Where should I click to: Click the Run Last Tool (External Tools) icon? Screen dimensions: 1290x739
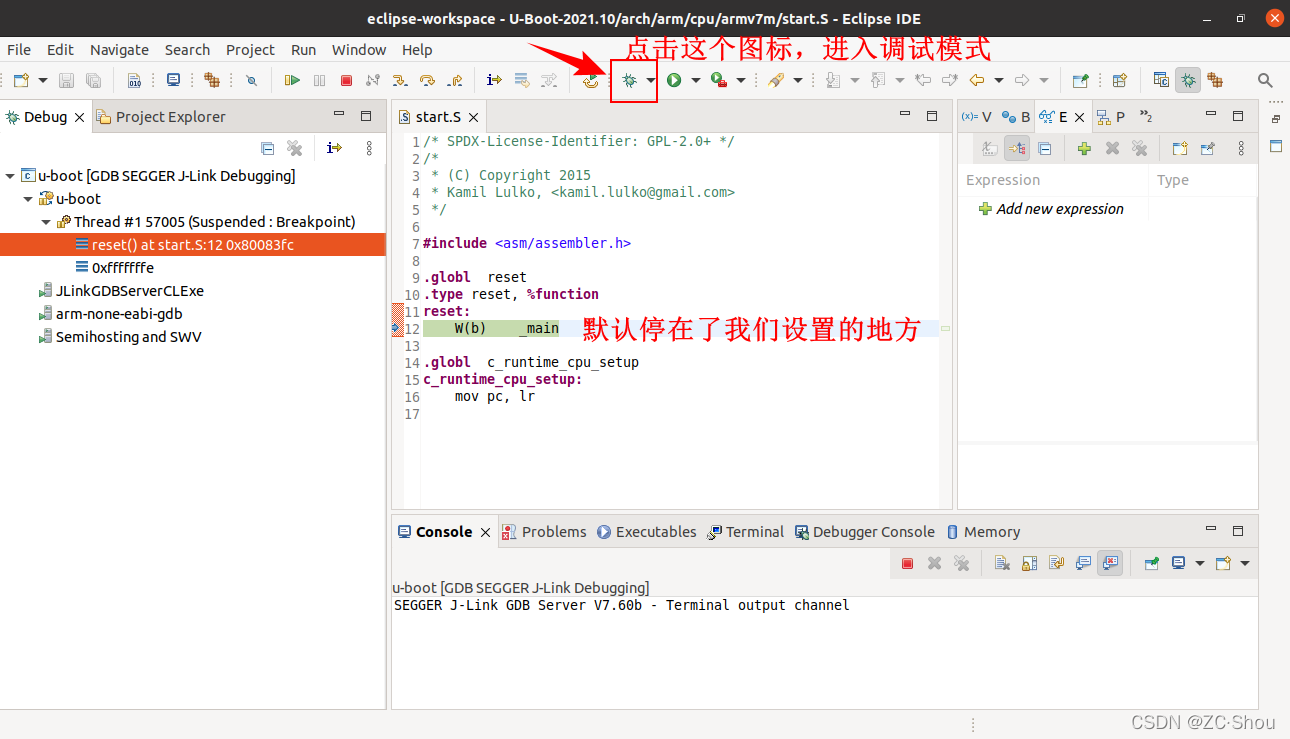(718, 80)
